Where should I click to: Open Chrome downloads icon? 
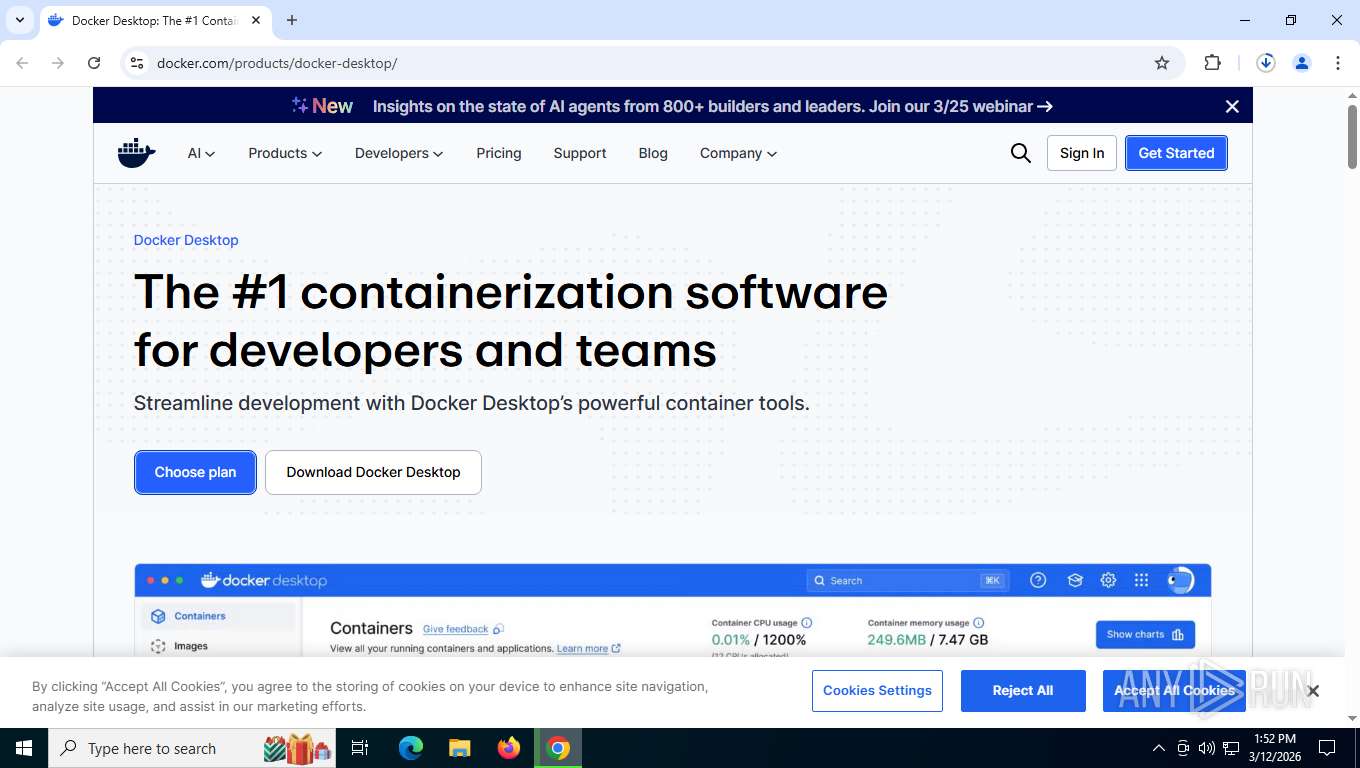[1266, 63]
